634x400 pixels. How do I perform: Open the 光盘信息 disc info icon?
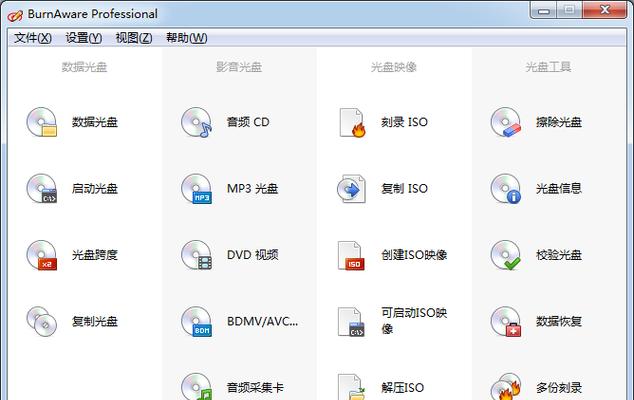click(506, 188)
